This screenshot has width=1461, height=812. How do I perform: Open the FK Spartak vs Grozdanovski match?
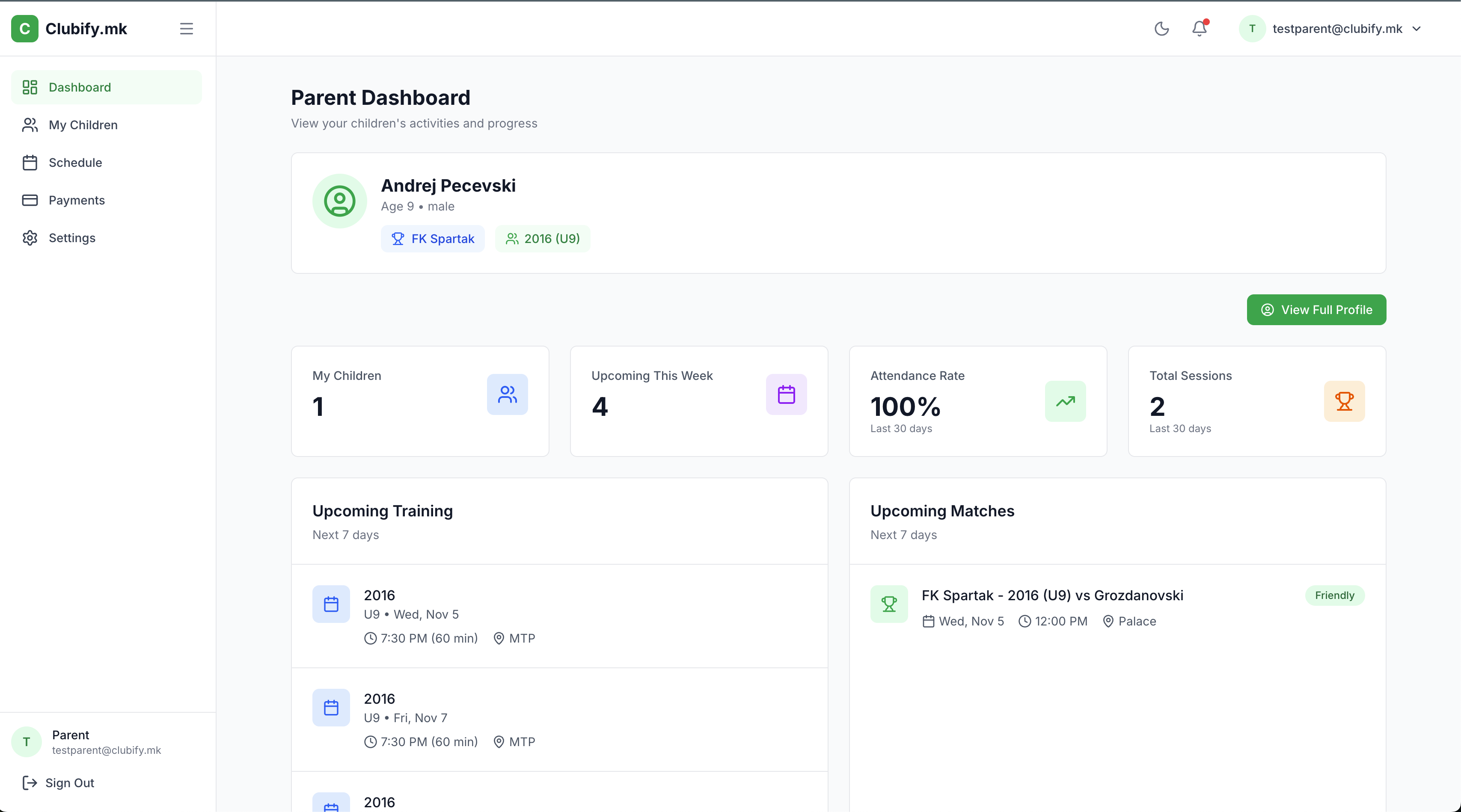point(1052,596)
